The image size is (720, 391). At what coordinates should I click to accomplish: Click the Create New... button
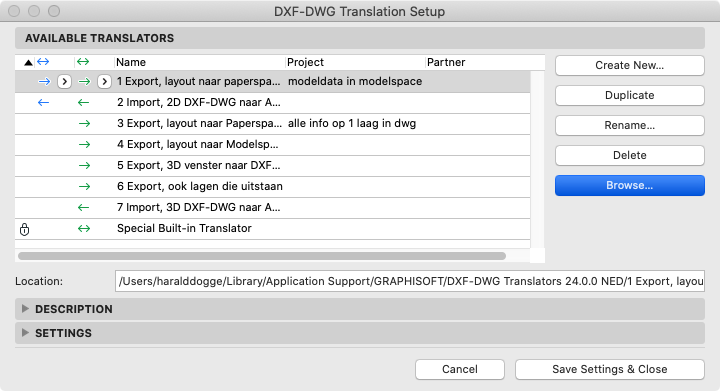(x=630, y=65)
